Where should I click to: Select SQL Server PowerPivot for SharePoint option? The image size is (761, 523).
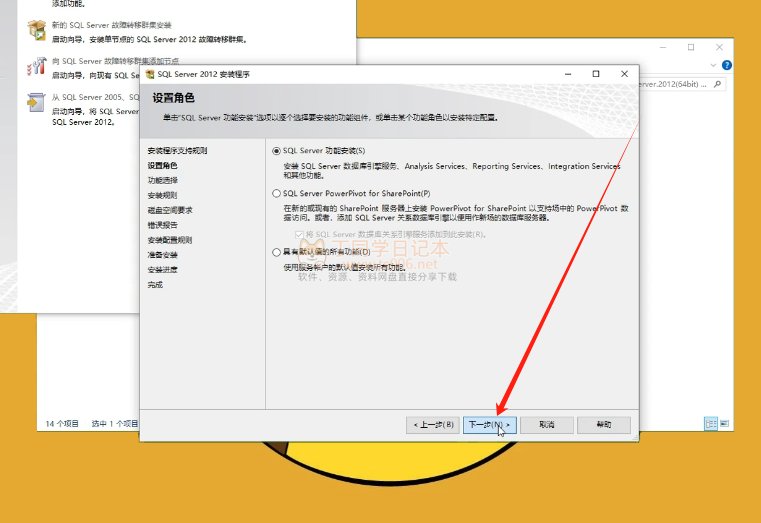point(277,193)
